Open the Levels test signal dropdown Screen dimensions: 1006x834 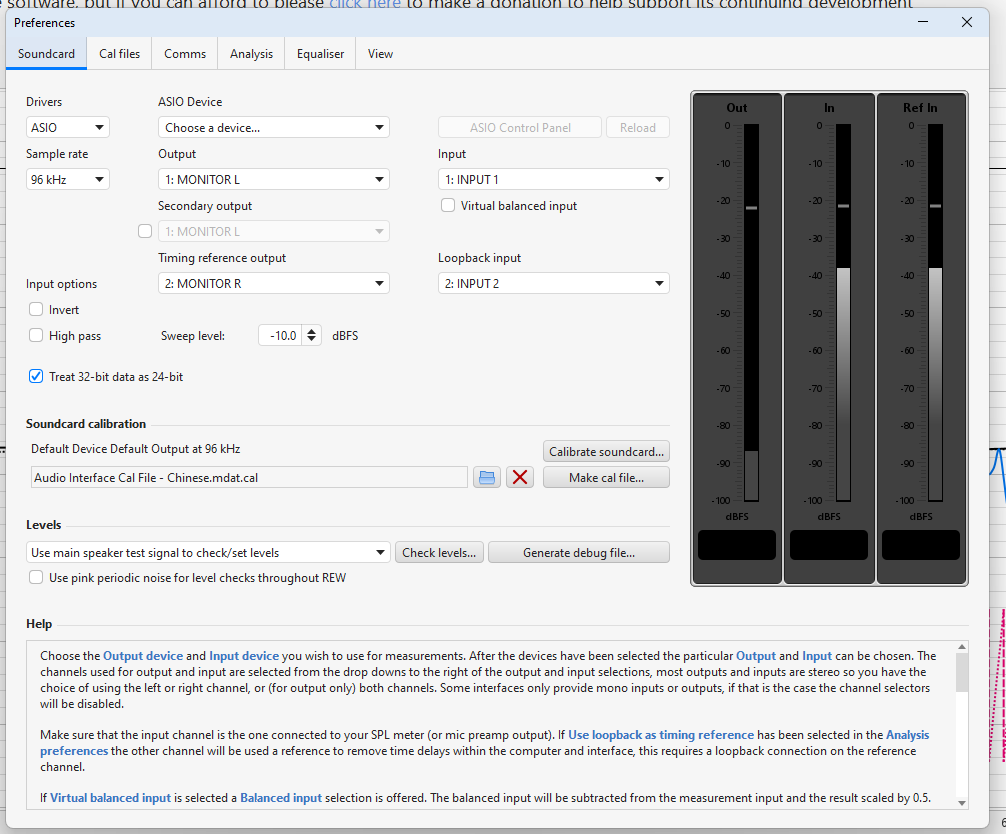click(209, 552)
